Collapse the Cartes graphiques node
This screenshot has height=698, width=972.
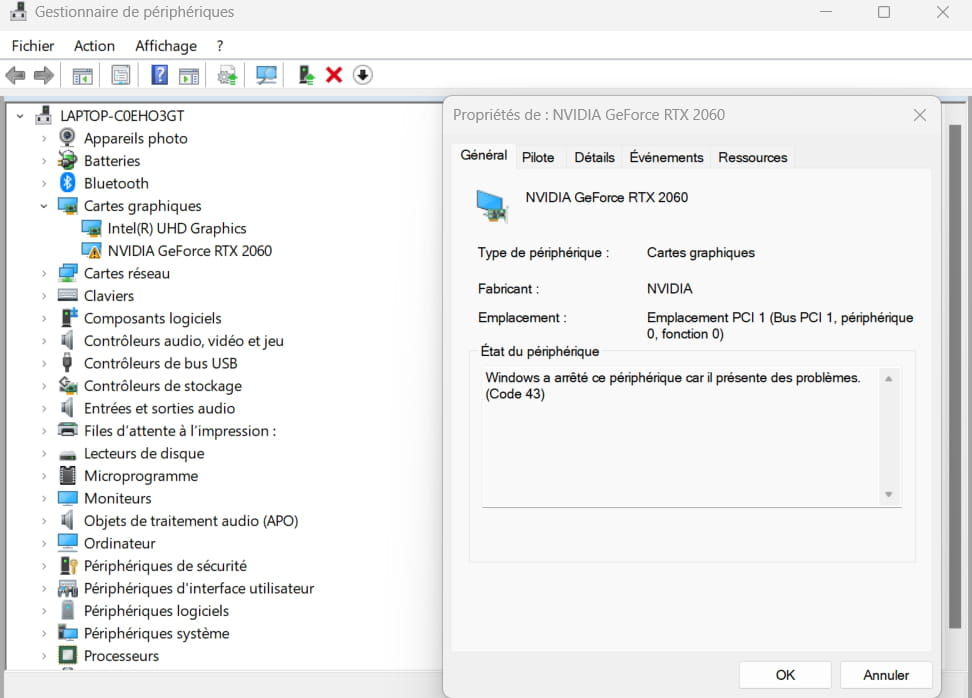(x=43, y=206)
